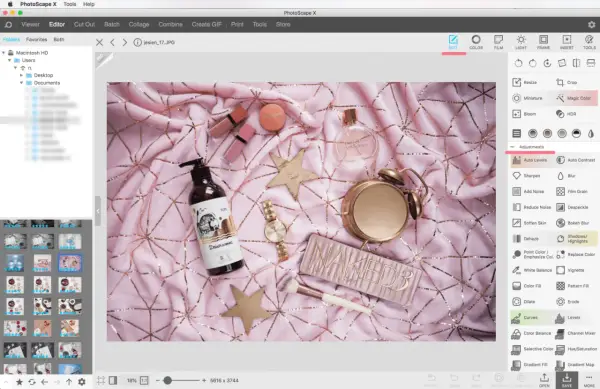
Task: Open Bokeh Blur adjustment
Action: pyautogui.click(x=573, y=223)
